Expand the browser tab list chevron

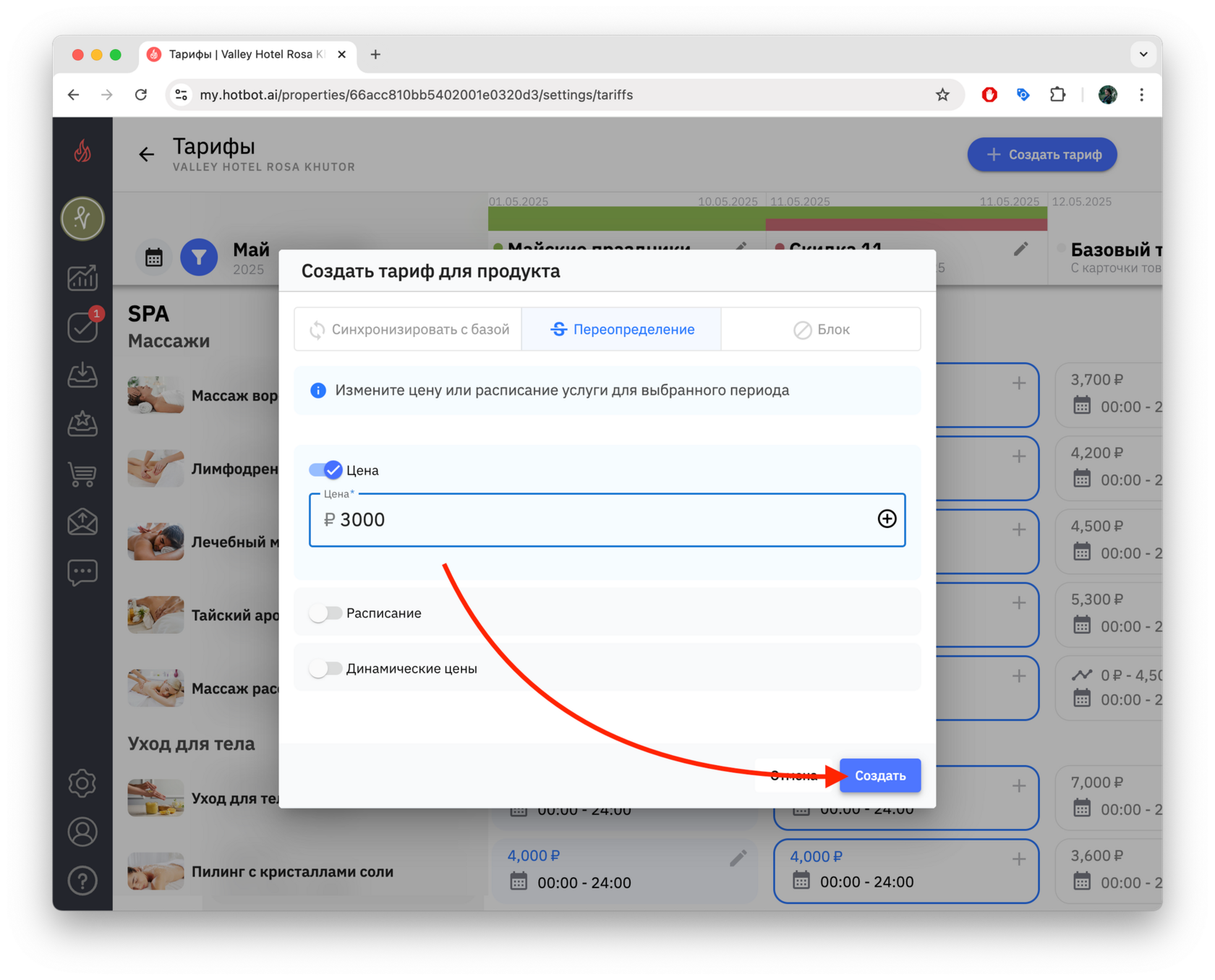(1143, 54)
